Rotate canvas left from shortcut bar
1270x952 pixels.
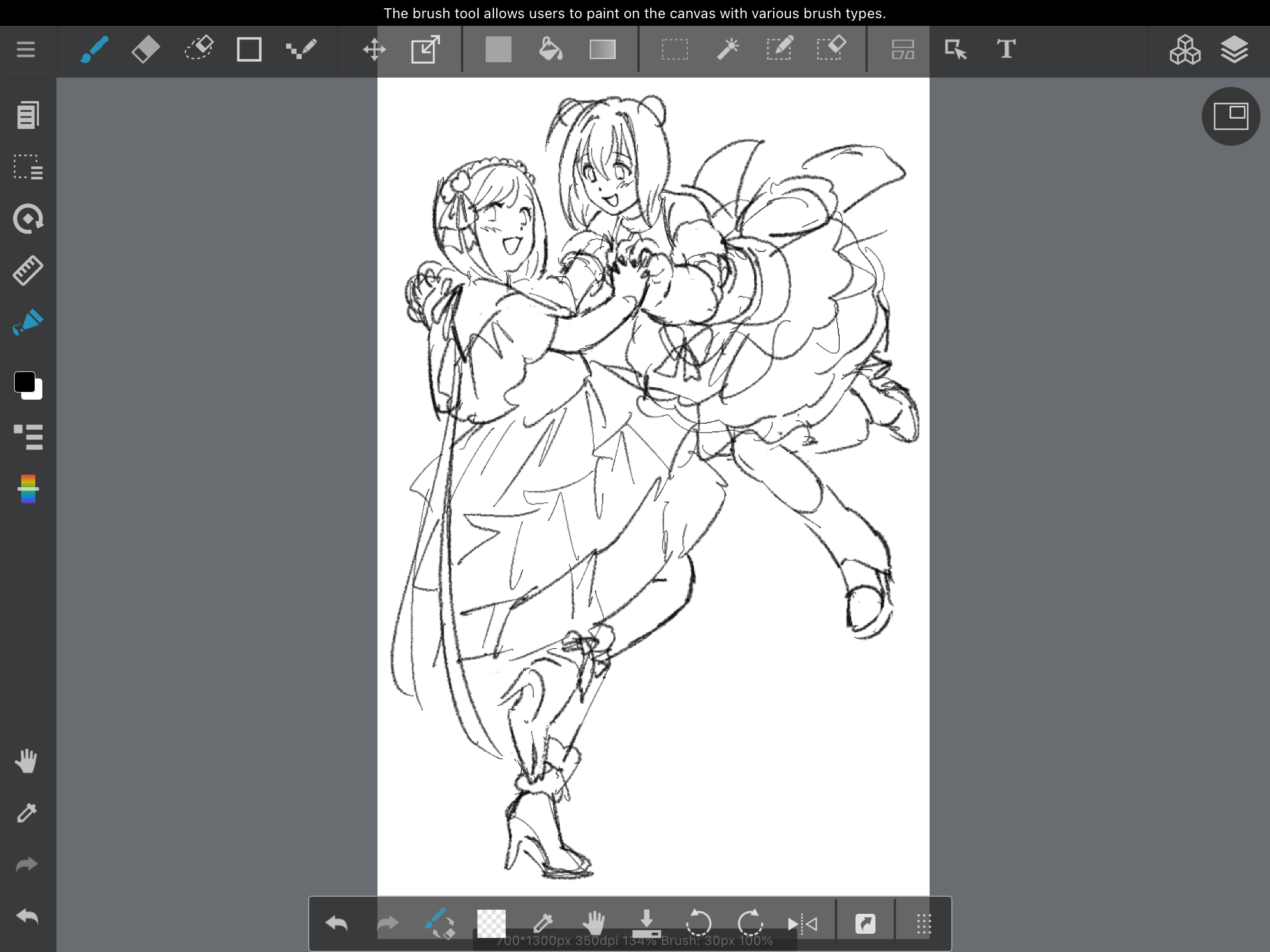click(698, 923)
